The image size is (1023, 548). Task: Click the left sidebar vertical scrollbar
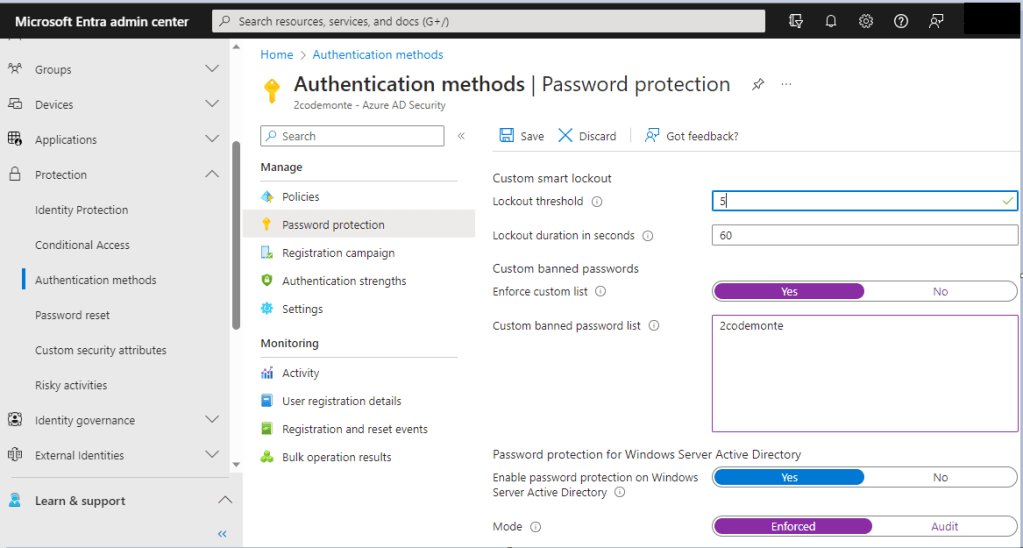tap(236, 235)
